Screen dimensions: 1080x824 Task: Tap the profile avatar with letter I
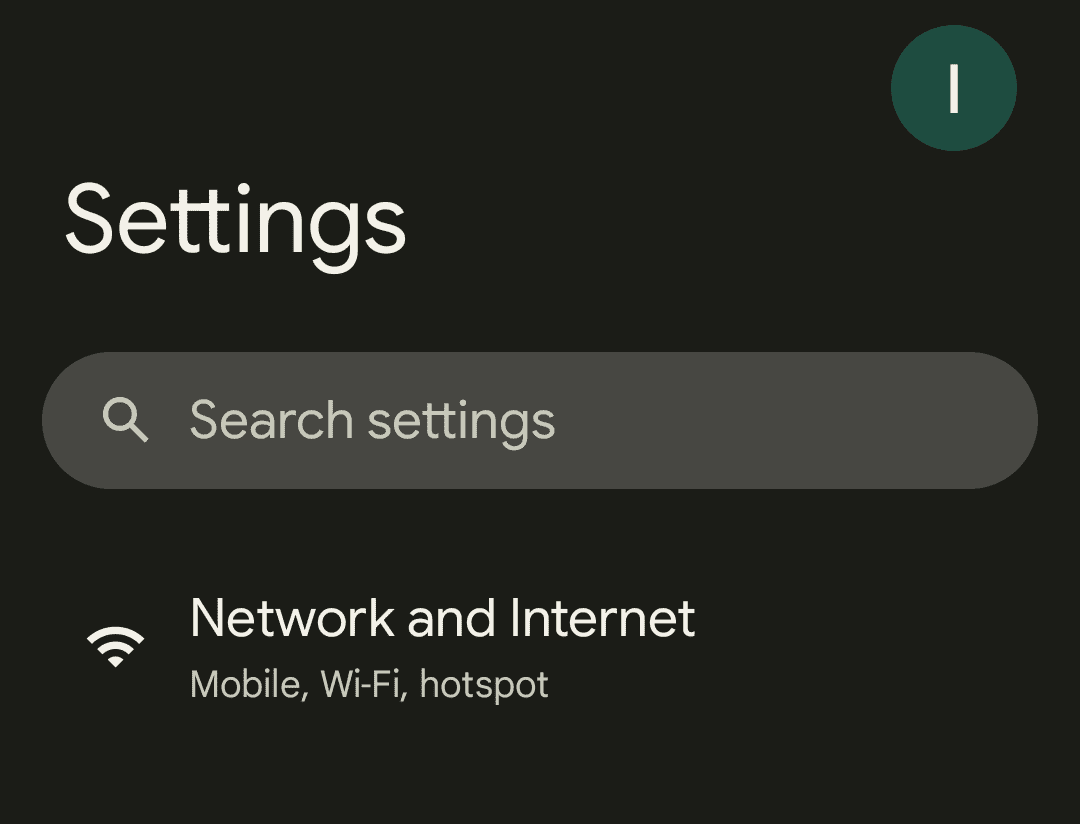point(953,88)
